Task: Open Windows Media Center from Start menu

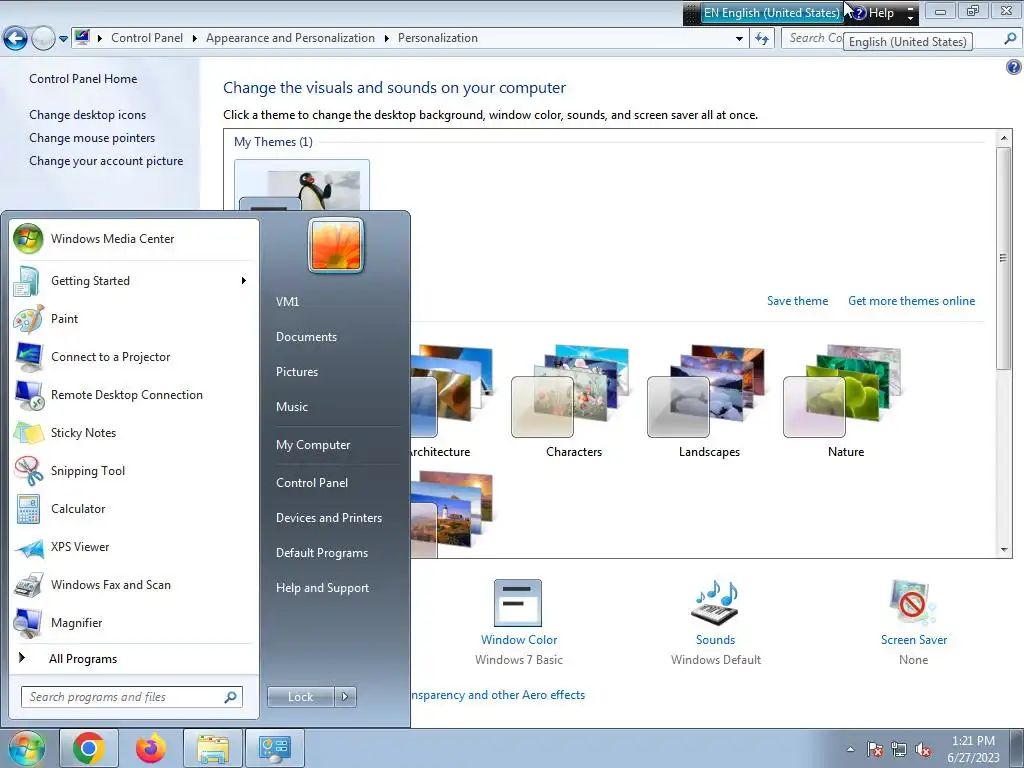Action: point(134,239)
